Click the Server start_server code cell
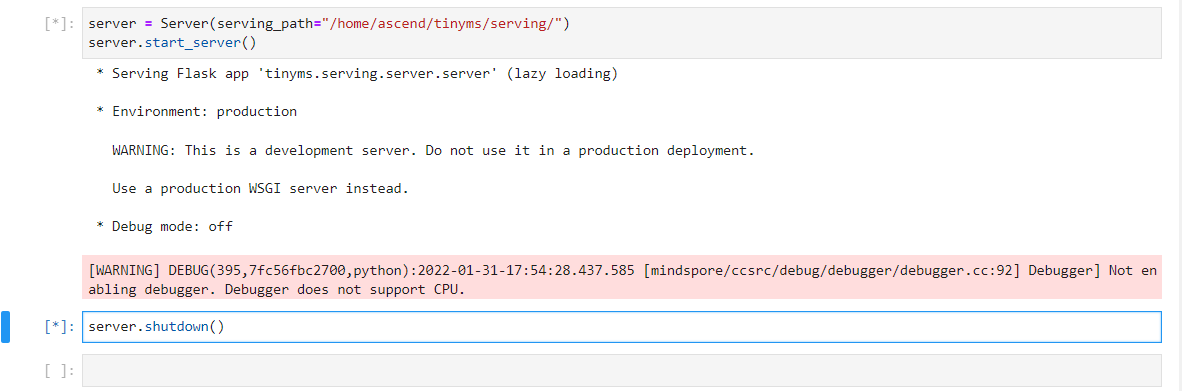This screenshot has height=391, width=1182. click(621, 33)
